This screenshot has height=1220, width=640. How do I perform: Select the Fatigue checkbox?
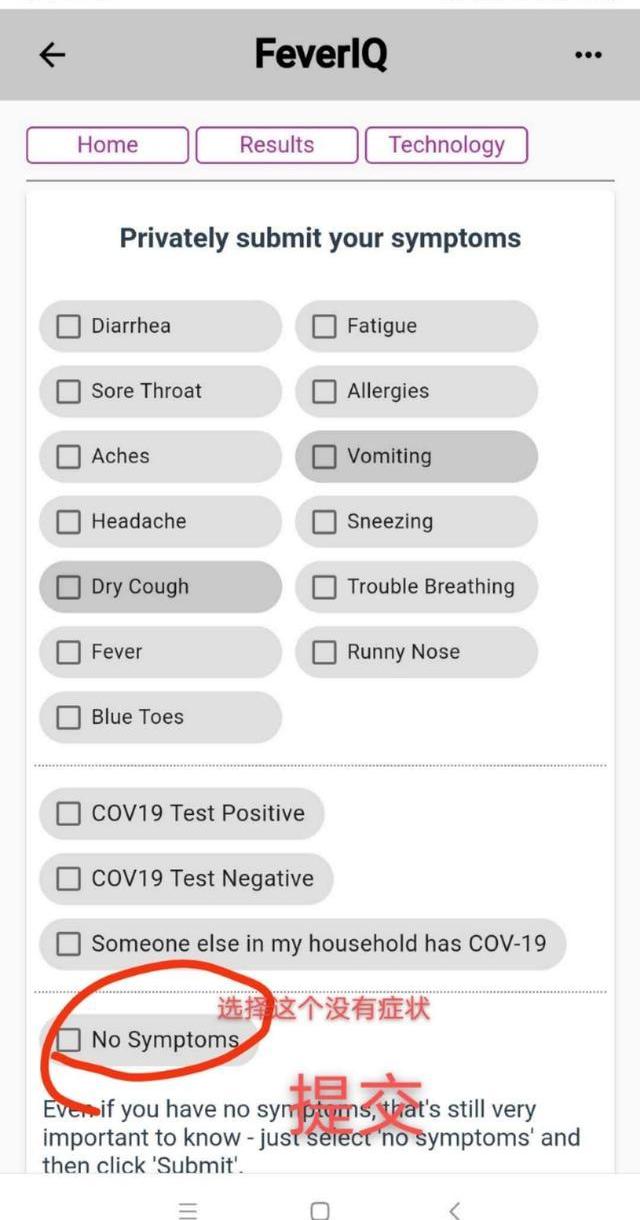[x=324, y=326]
